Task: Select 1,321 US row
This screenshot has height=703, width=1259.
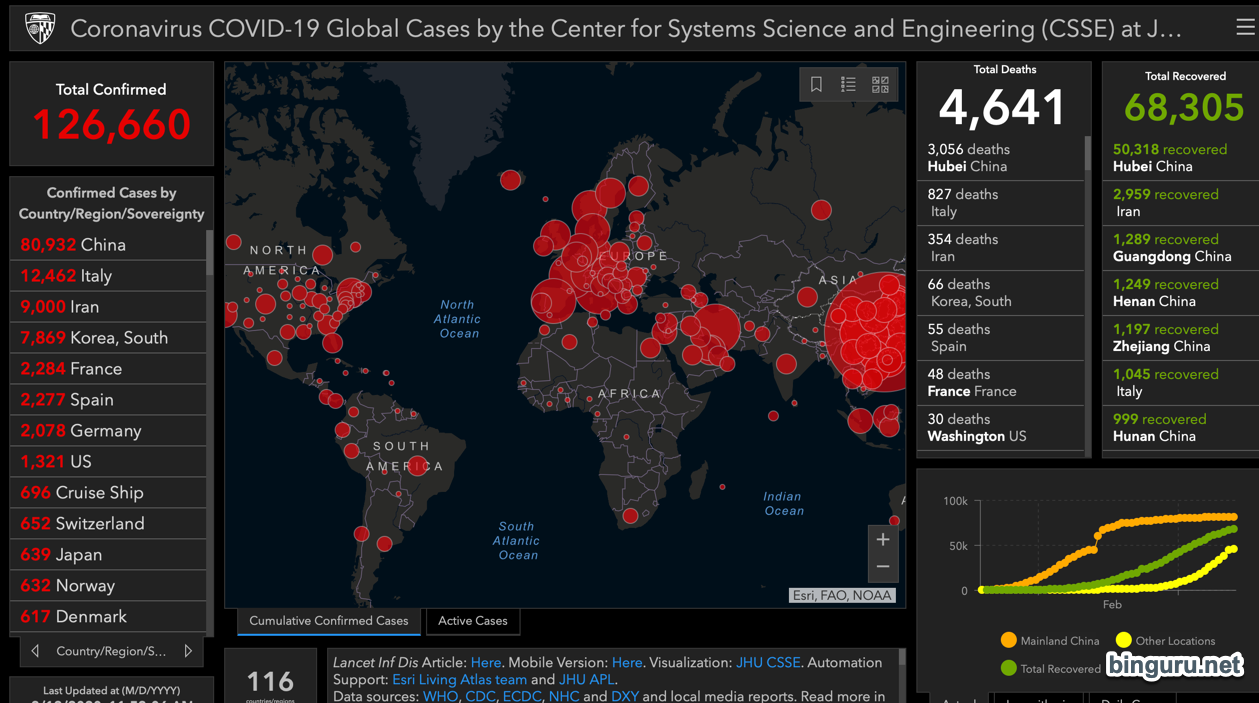Action: click(108, 462)
